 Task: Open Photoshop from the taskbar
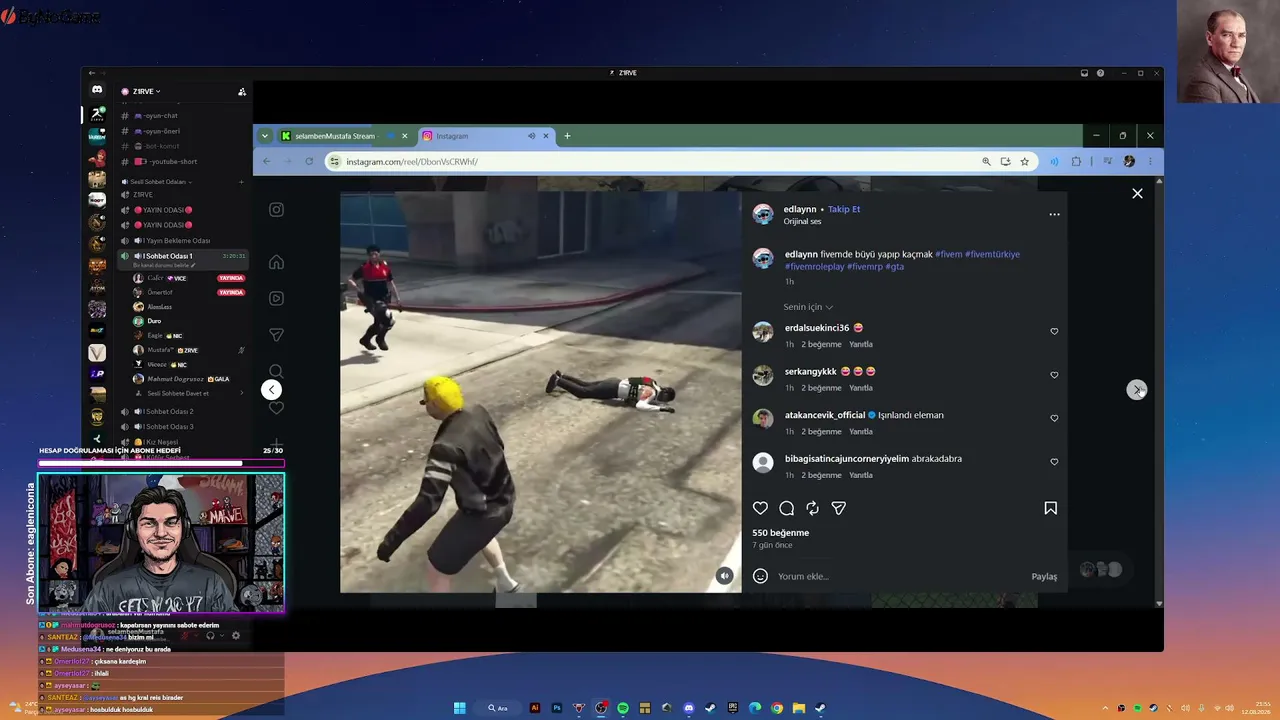(x=557, y=708)
